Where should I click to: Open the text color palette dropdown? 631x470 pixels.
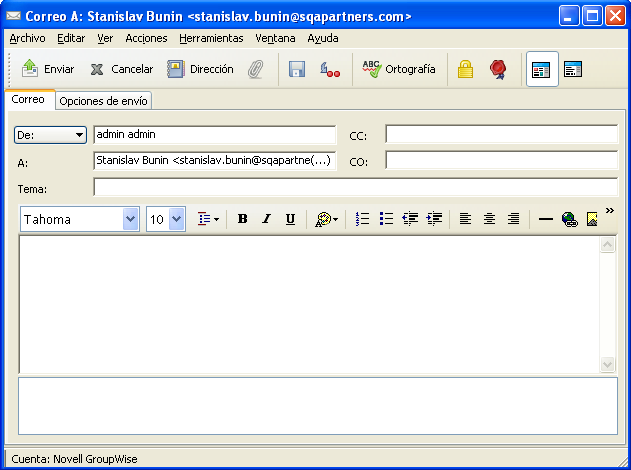[326, 220]
